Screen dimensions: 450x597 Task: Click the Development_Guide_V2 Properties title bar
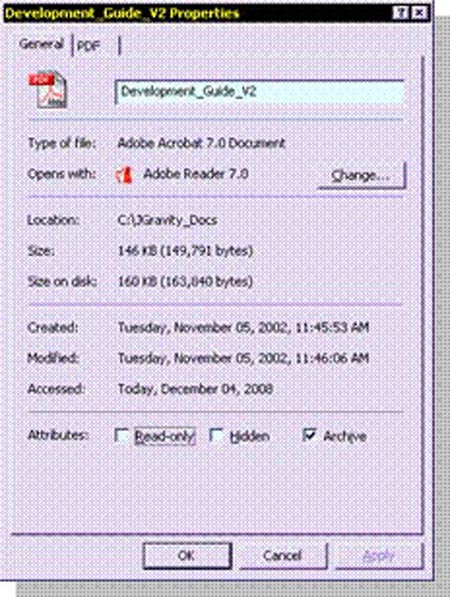click(198, 13)
